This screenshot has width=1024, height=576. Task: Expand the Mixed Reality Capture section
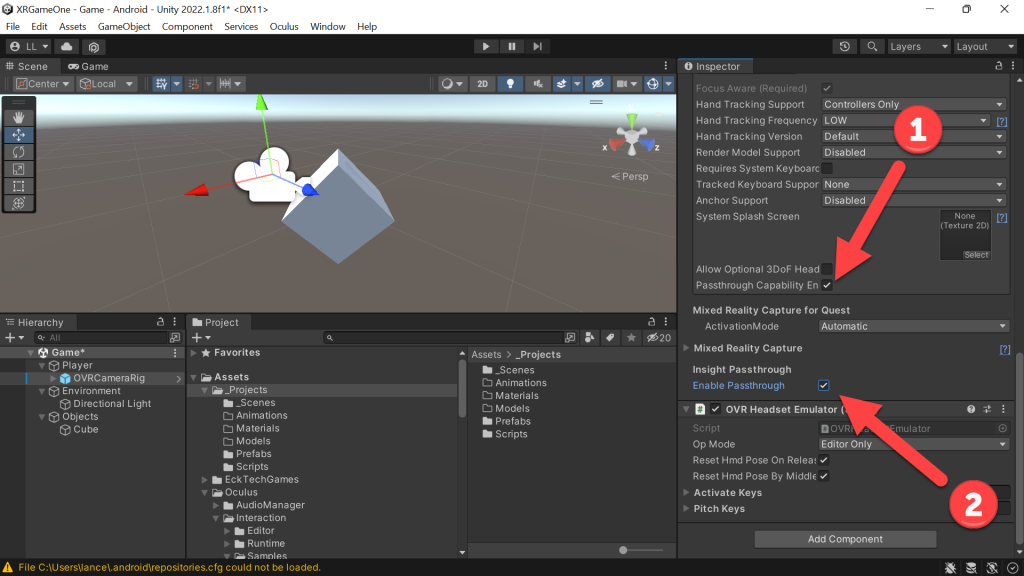[686, 348]
